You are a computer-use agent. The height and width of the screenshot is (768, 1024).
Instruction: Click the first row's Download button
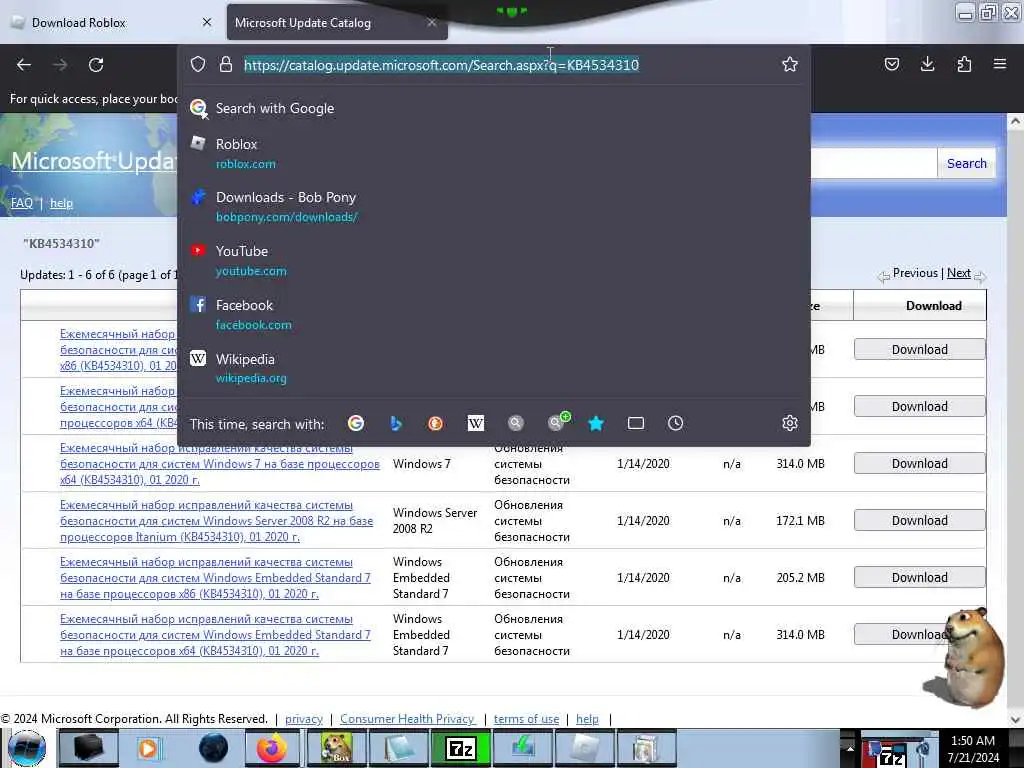(920, 349)
